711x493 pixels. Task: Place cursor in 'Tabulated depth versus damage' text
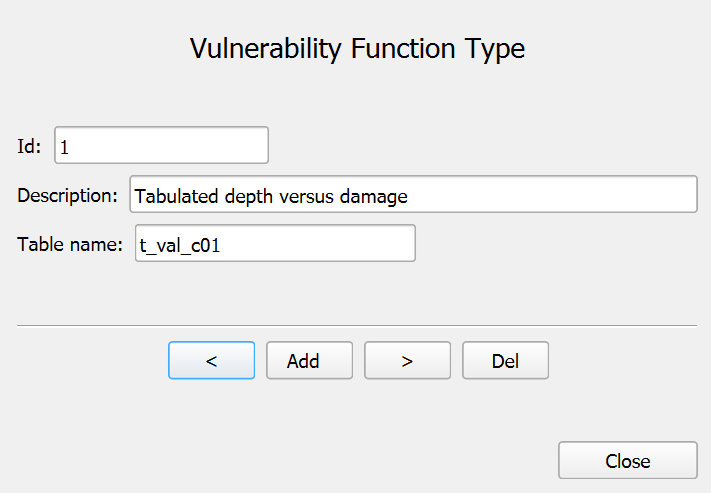pyautogui.click(x=270, y=196)
